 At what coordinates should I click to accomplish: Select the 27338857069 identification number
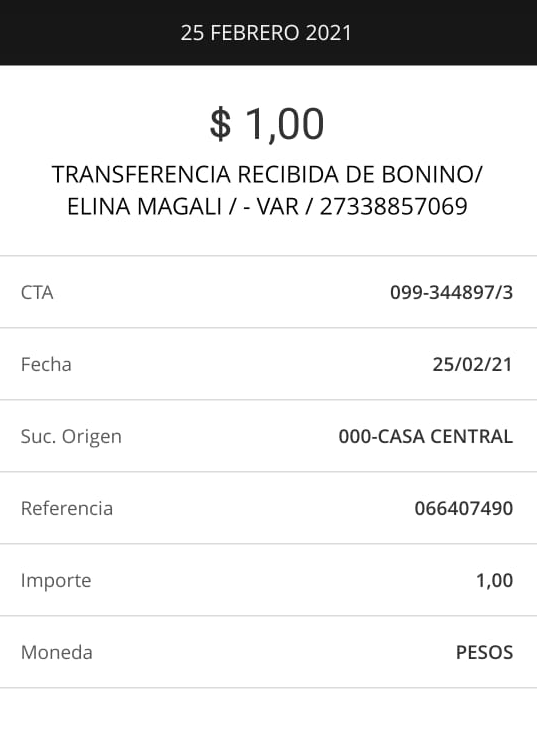(393, 207)
